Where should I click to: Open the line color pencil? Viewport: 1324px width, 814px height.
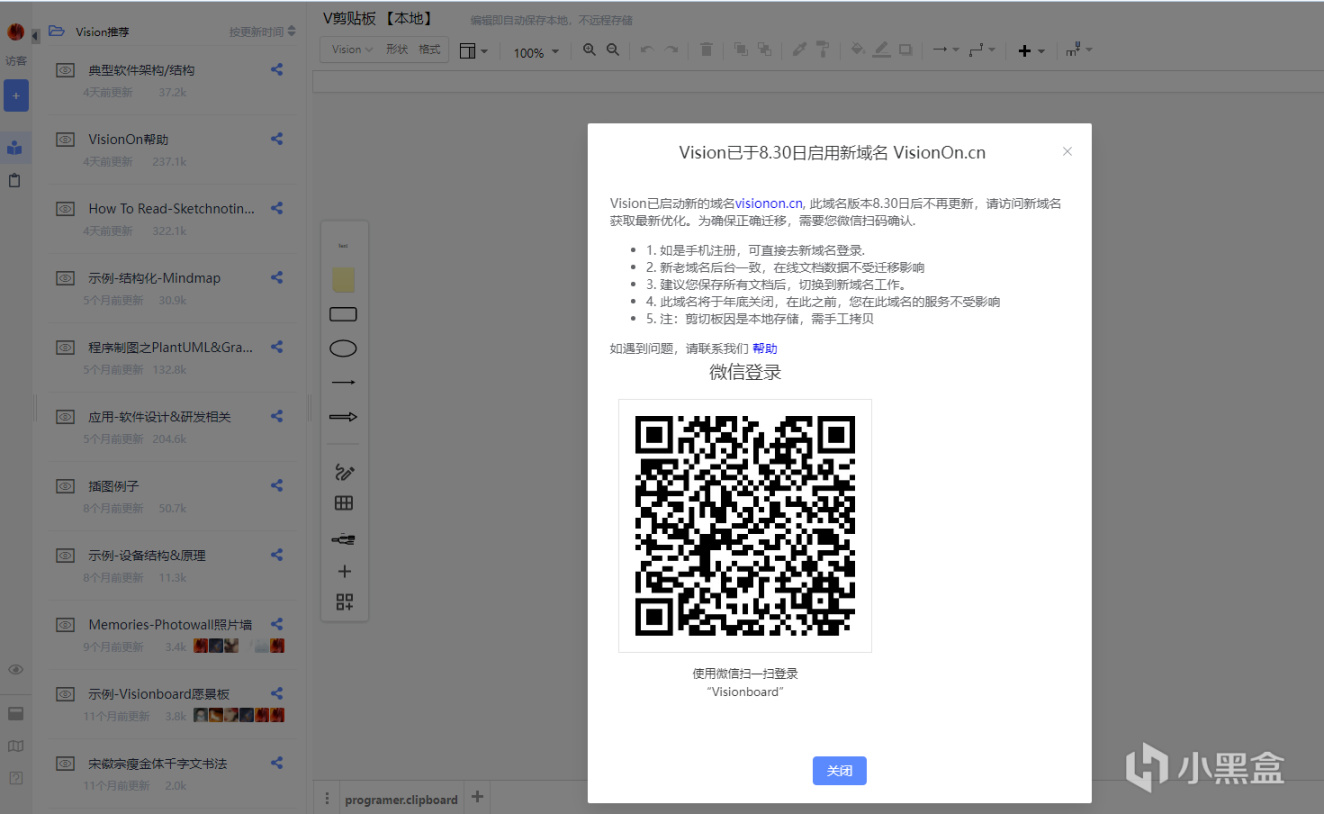click(881, 50)
